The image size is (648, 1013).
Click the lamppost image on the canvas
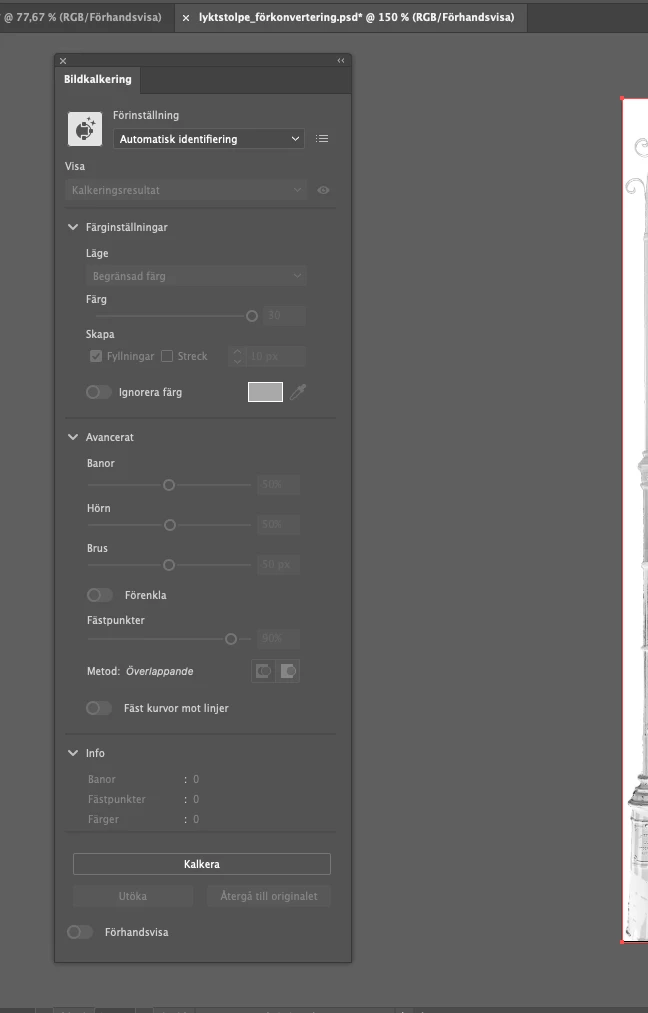635,519
